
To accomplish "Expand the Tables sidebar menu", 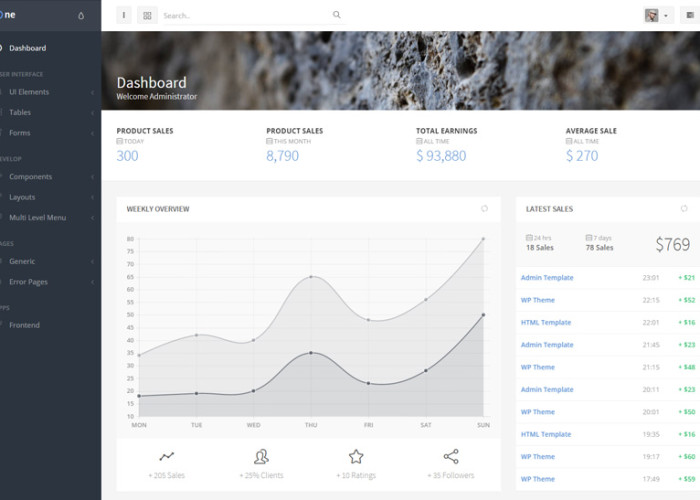I will click(48, 112).
